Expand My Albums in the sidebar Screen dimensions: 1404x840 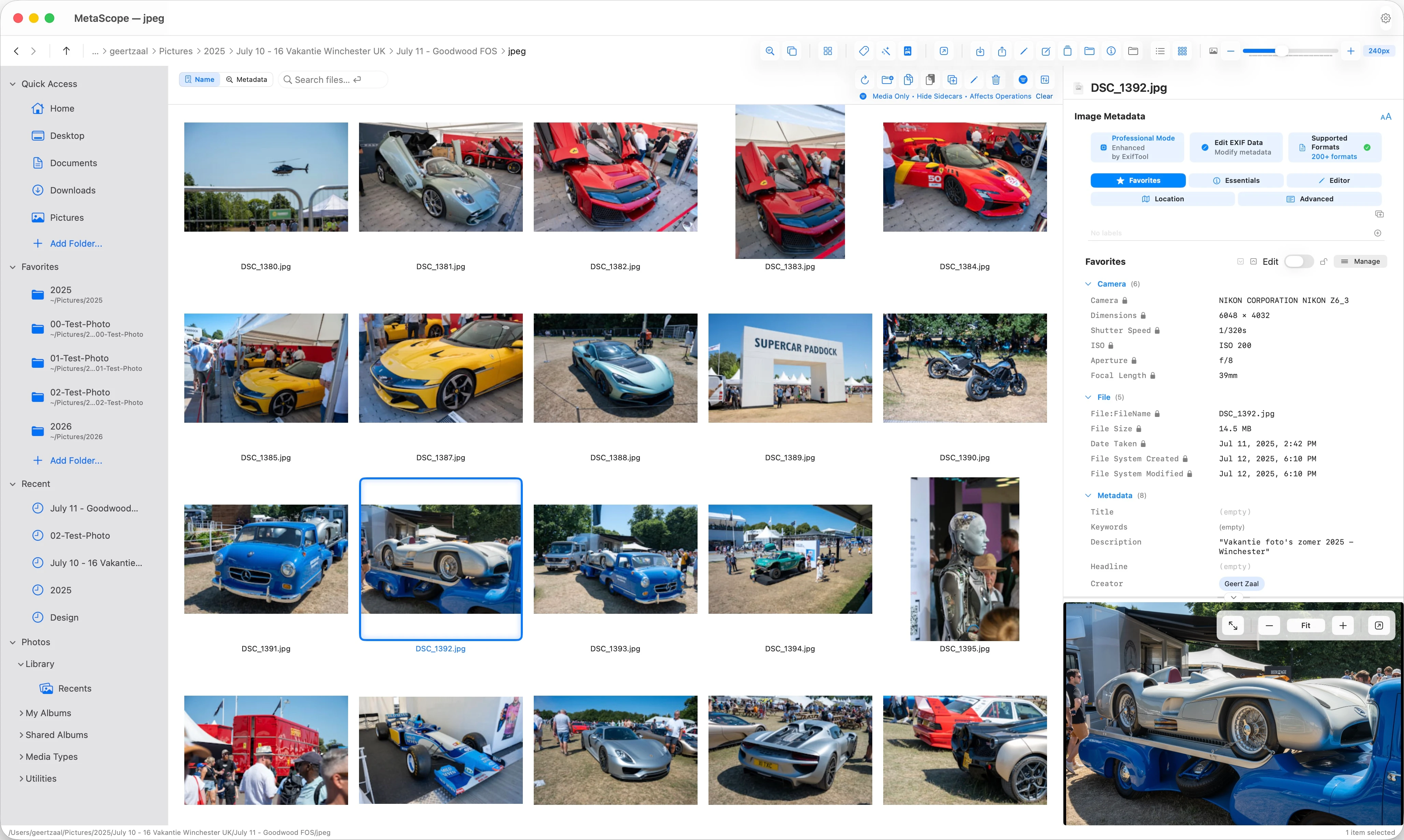[x=47, y=713]
